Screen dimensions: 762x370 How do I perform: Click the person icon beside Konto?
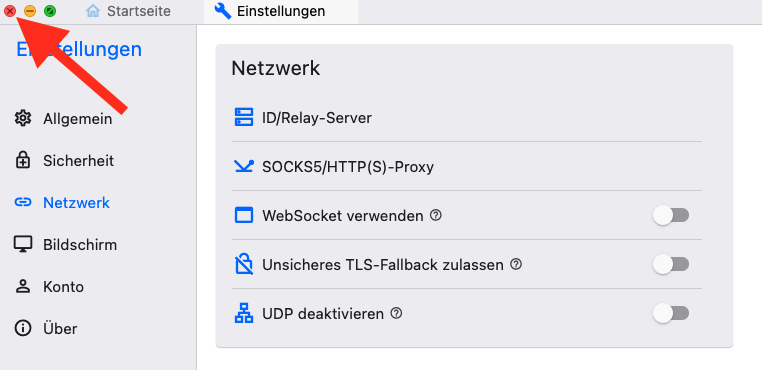pos(23,286)
